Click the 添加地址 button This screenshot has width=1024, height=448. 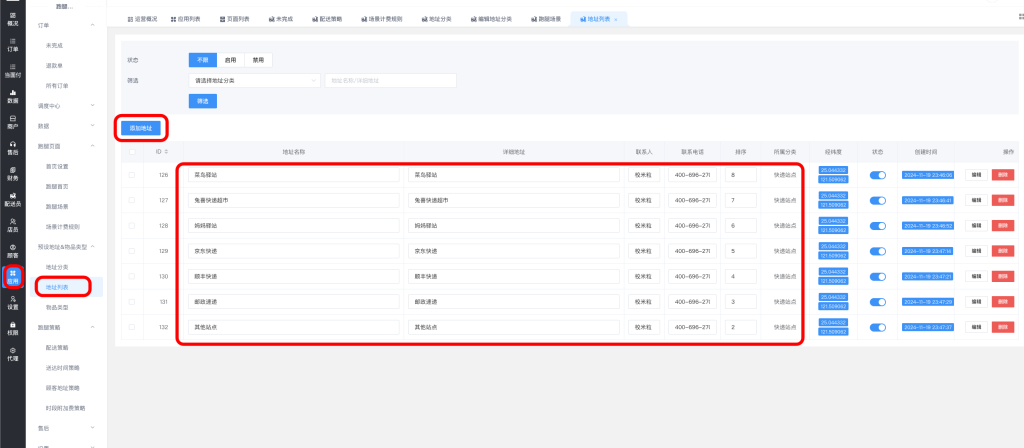[x=141, y=128]
